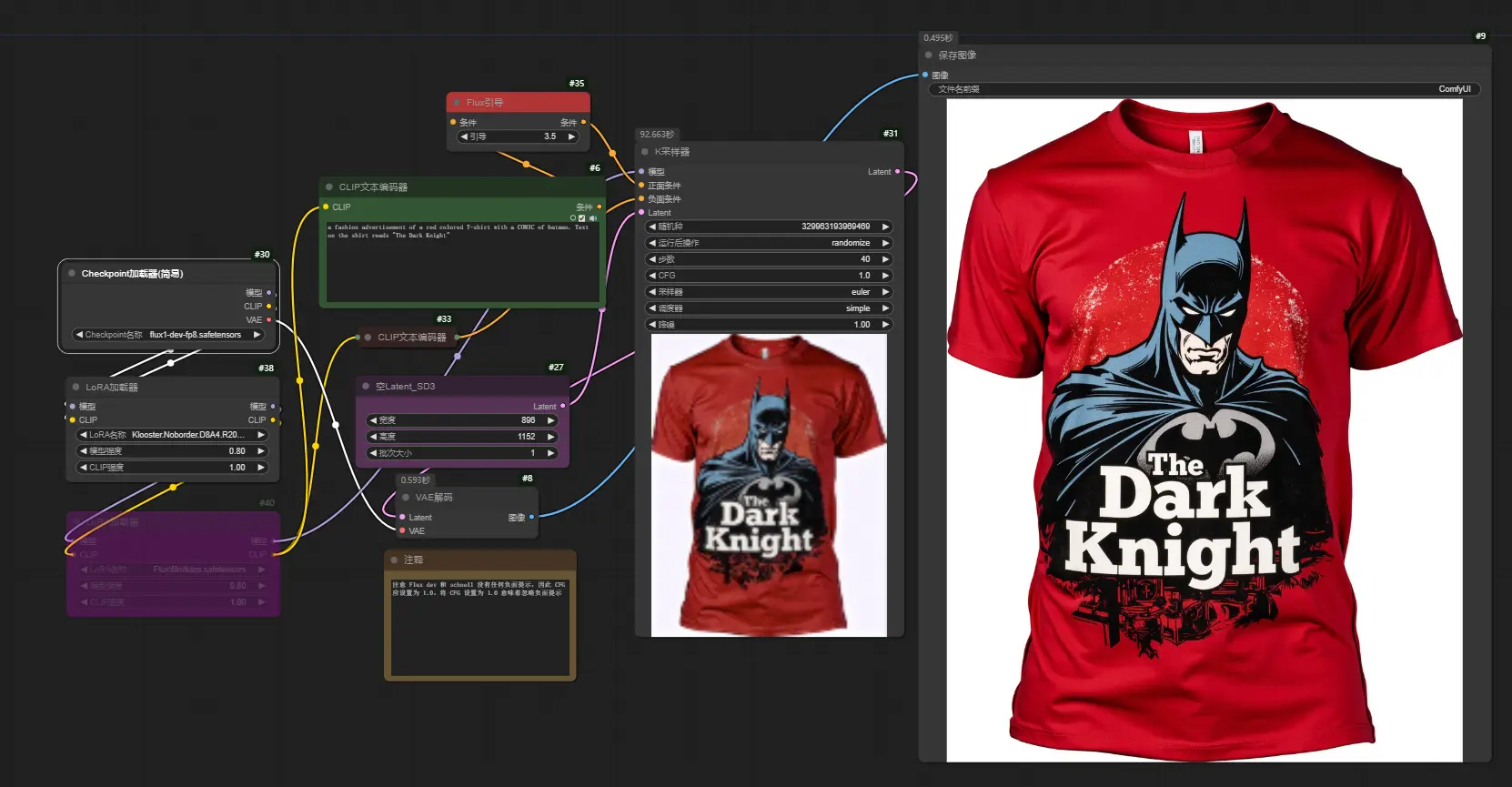Click the VAE解码 VAE input socket
The image size is (1512, 787).
(x=402, y=530)
